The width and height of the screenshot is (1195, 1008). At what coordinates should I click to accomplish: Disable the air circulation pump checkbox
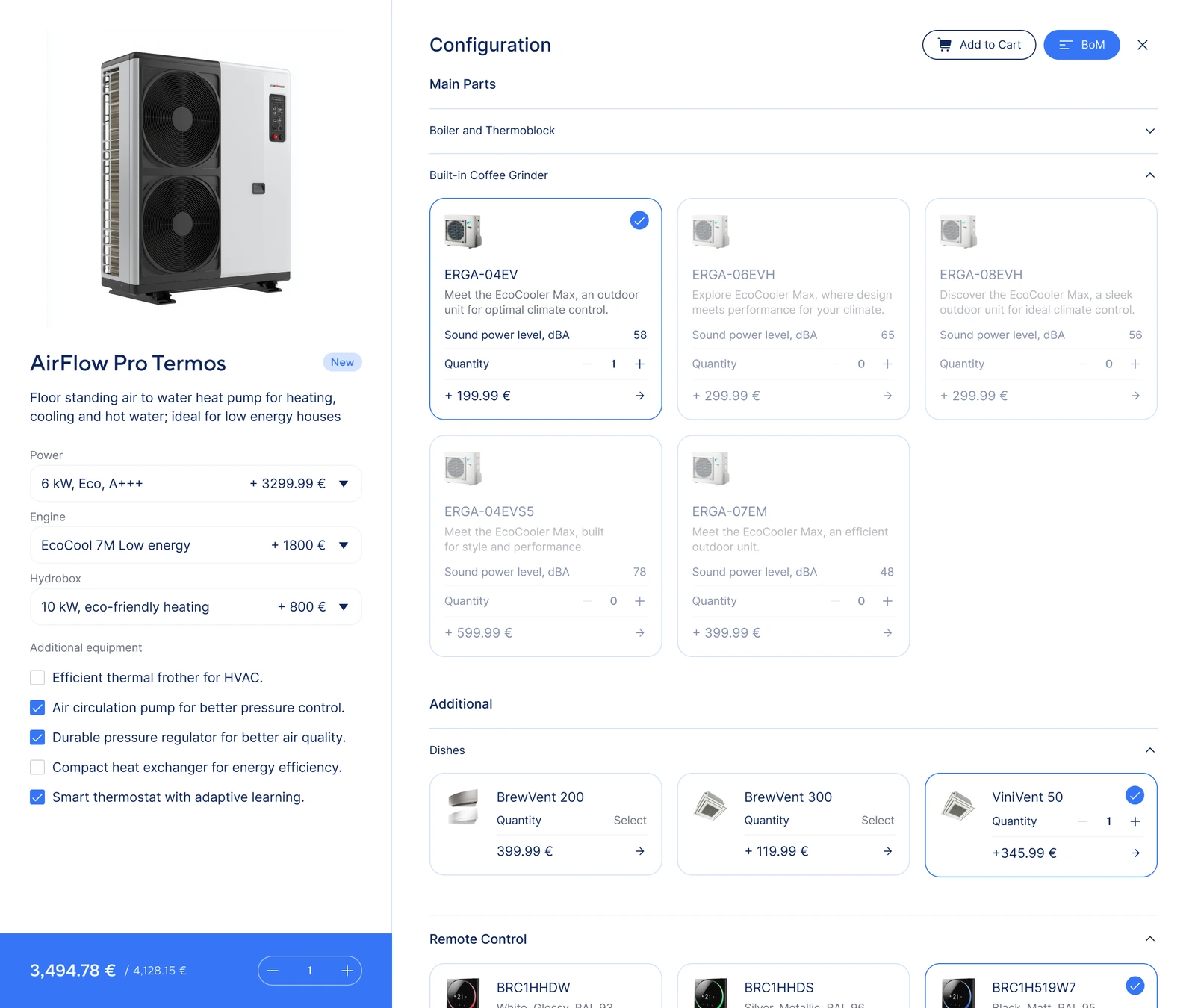37,707
